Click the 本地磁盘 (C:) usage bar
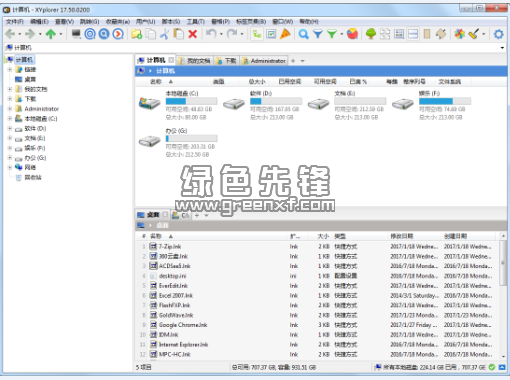This screenshot has width=510, height=380. click(191, 101)
